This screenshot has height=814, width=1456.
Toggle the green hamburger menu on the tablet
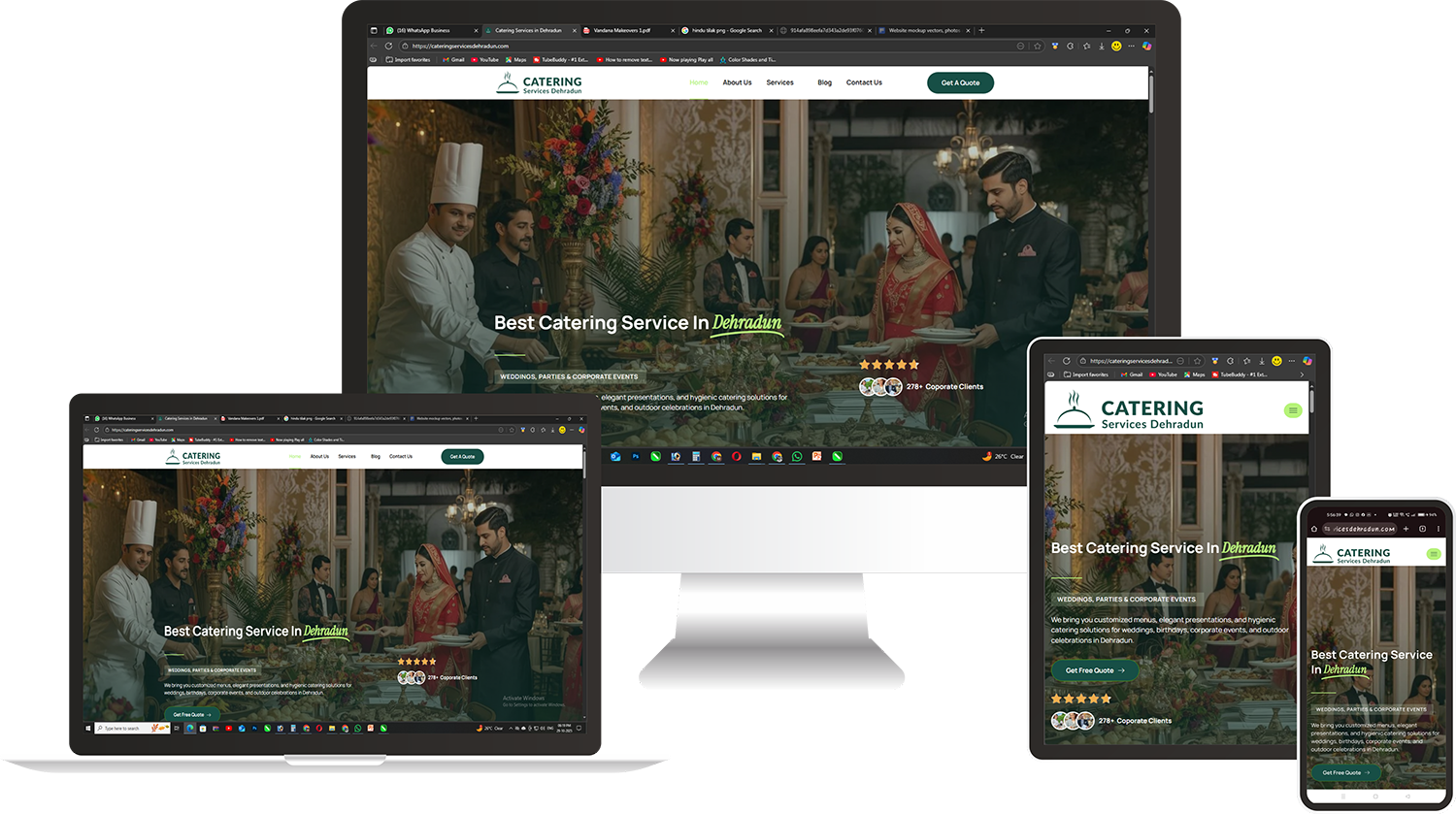coord(1292,410)
